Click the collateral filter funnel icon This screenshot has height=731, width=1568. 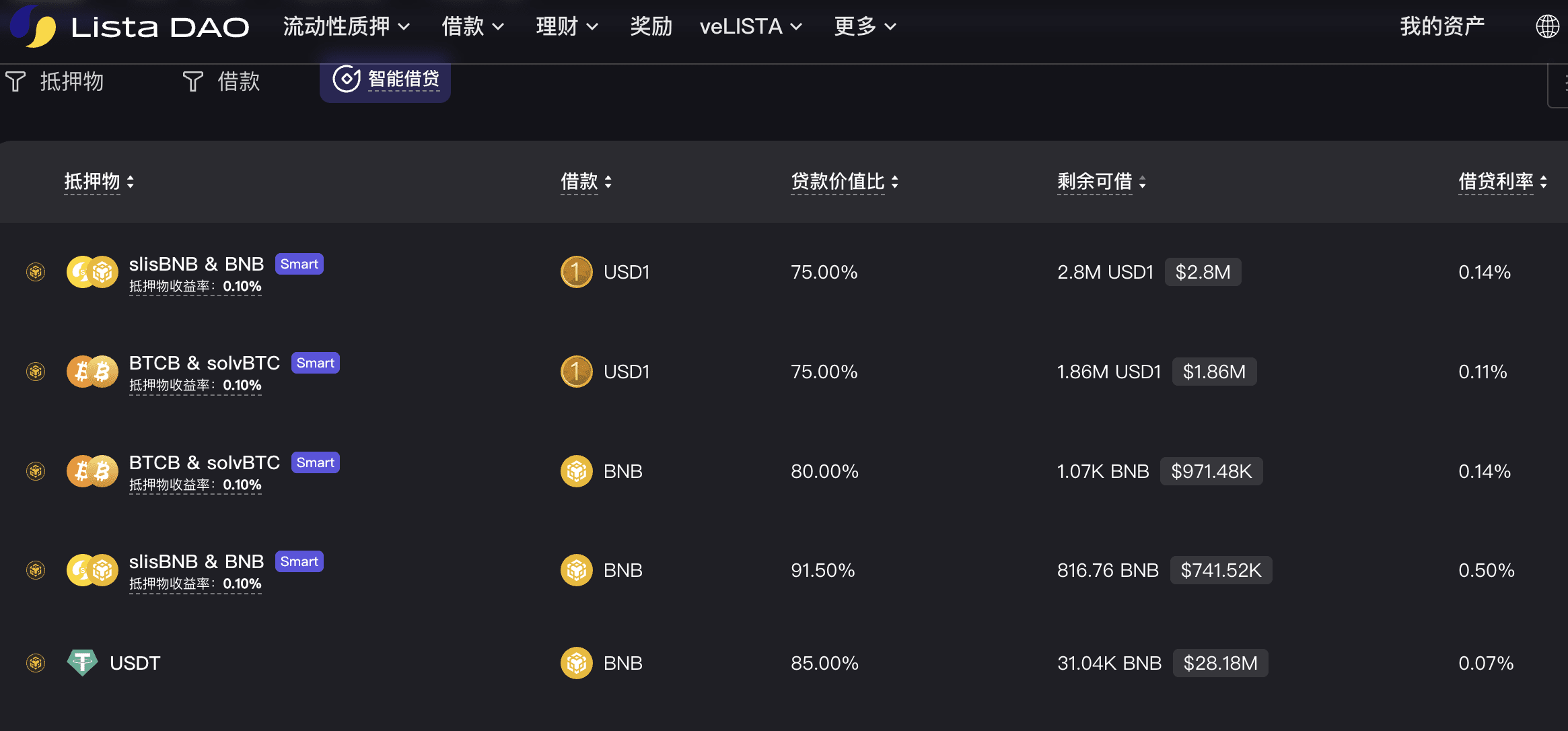click(15, 81)
